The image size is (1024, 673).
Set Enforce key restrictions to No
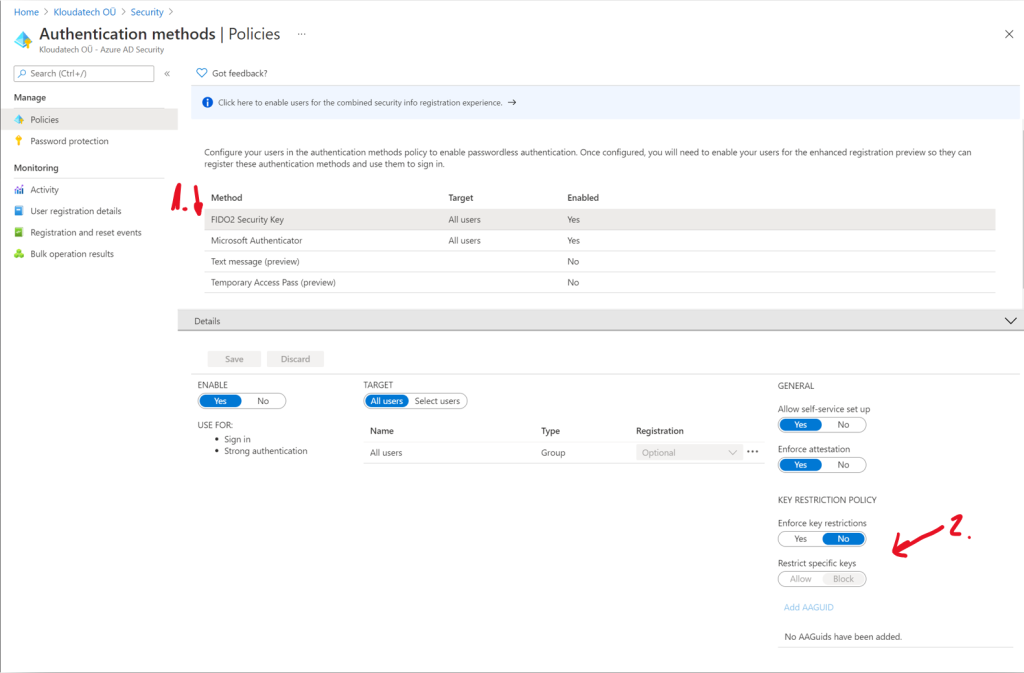(x=844, y=539)
